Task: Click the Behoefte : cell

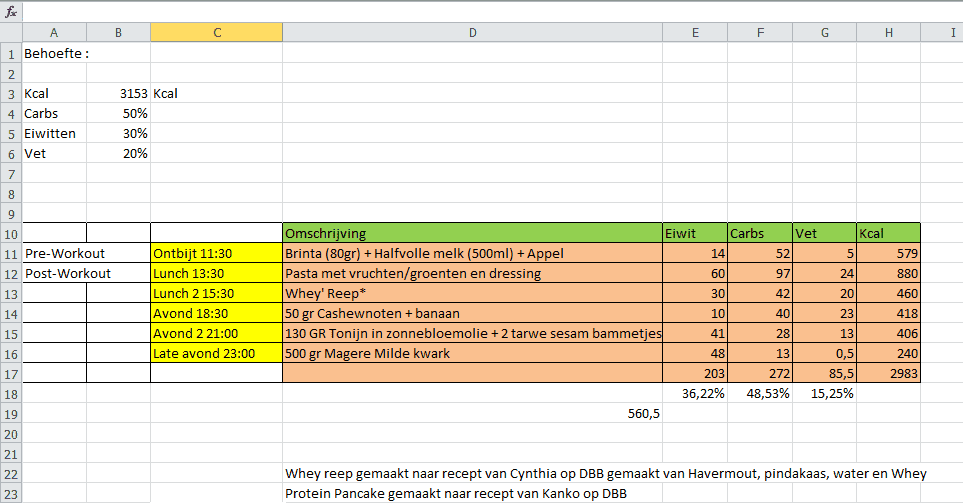Action: (54, 53)
